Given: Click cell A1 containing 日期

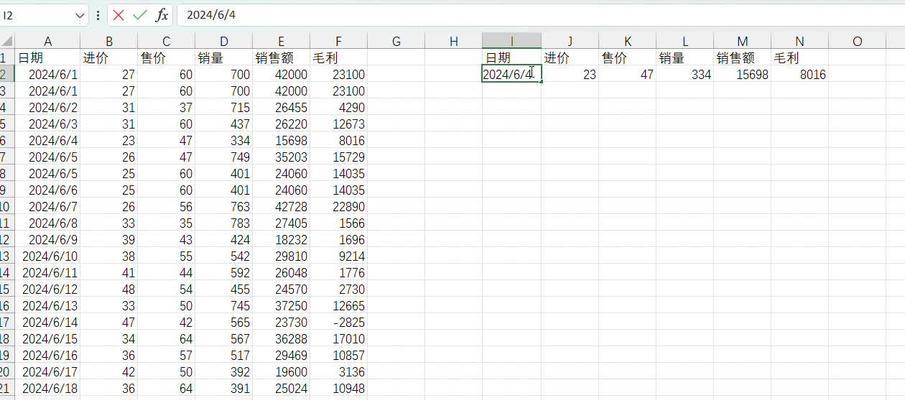Looking at the screenshot, I should click(47, 58).
